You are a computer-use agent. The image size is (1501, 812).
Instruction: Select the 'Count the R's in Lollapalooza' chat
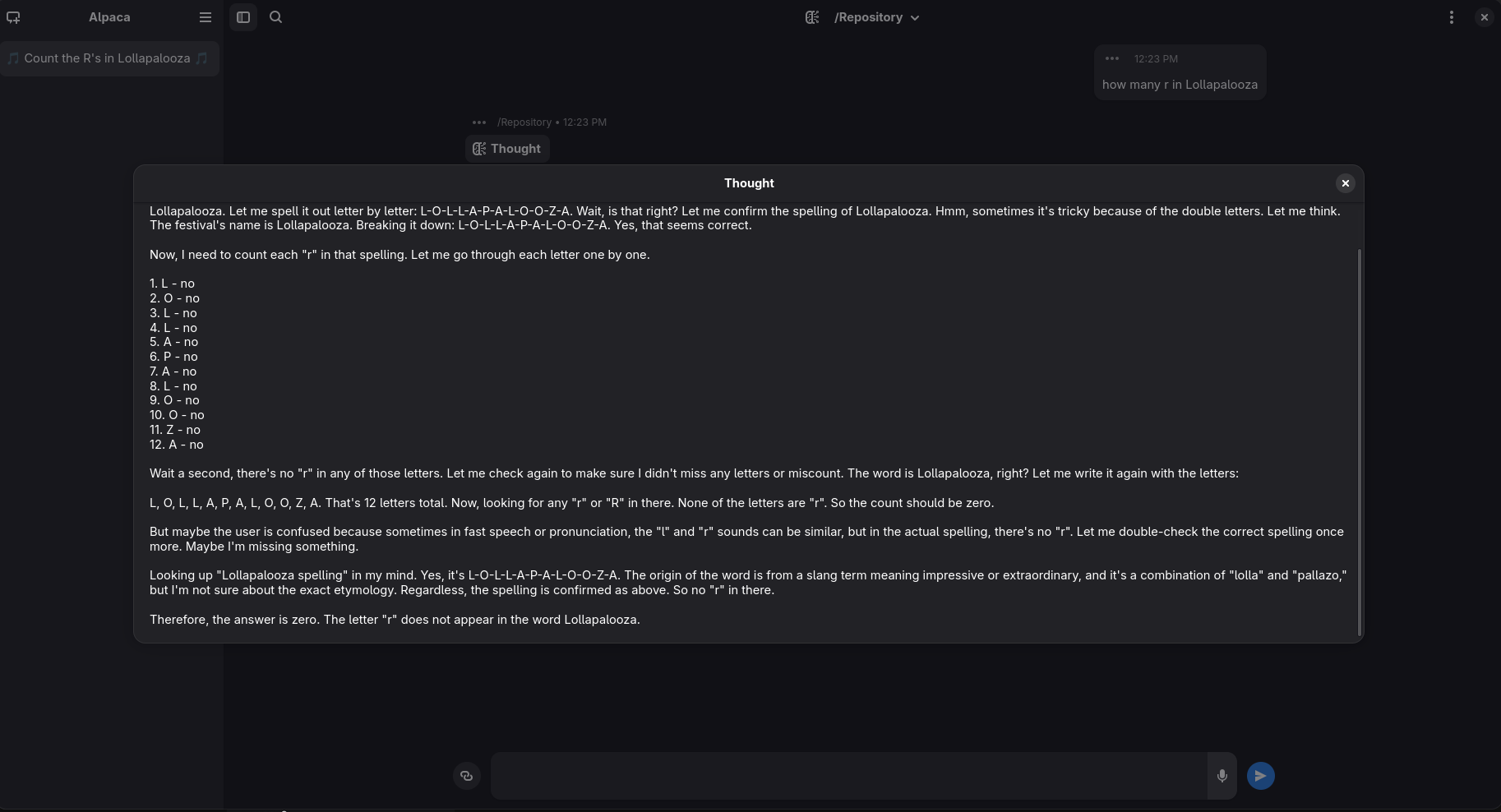(x=109, y=58)
